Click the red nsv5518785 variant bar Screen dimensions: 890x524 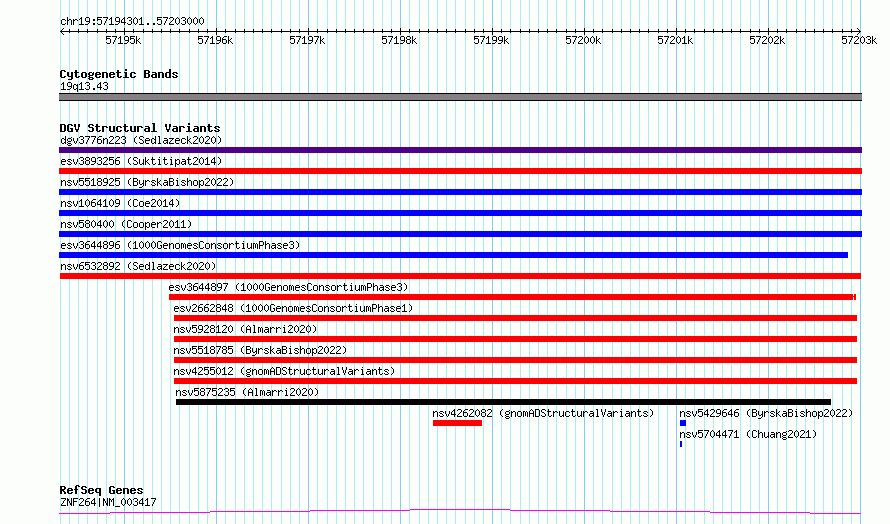[x=515, y=360]
